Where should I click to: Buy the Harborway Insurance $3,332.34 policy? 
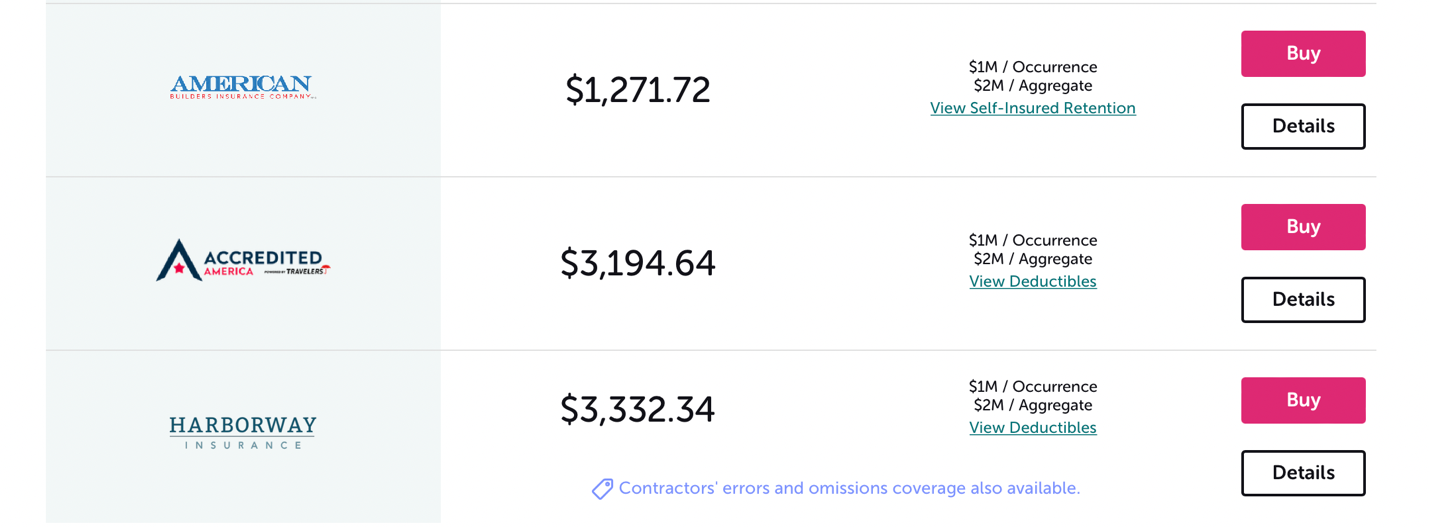[1302, 400]
